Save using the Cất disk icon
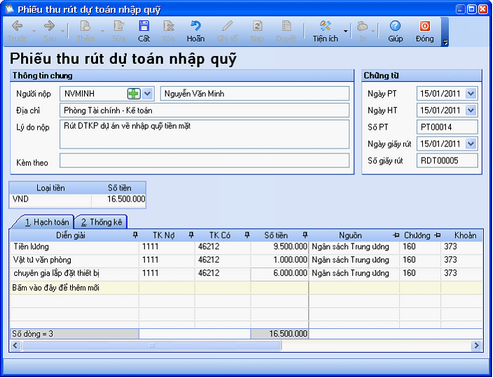This screenshot has width=493, height=378. [144, 26]
